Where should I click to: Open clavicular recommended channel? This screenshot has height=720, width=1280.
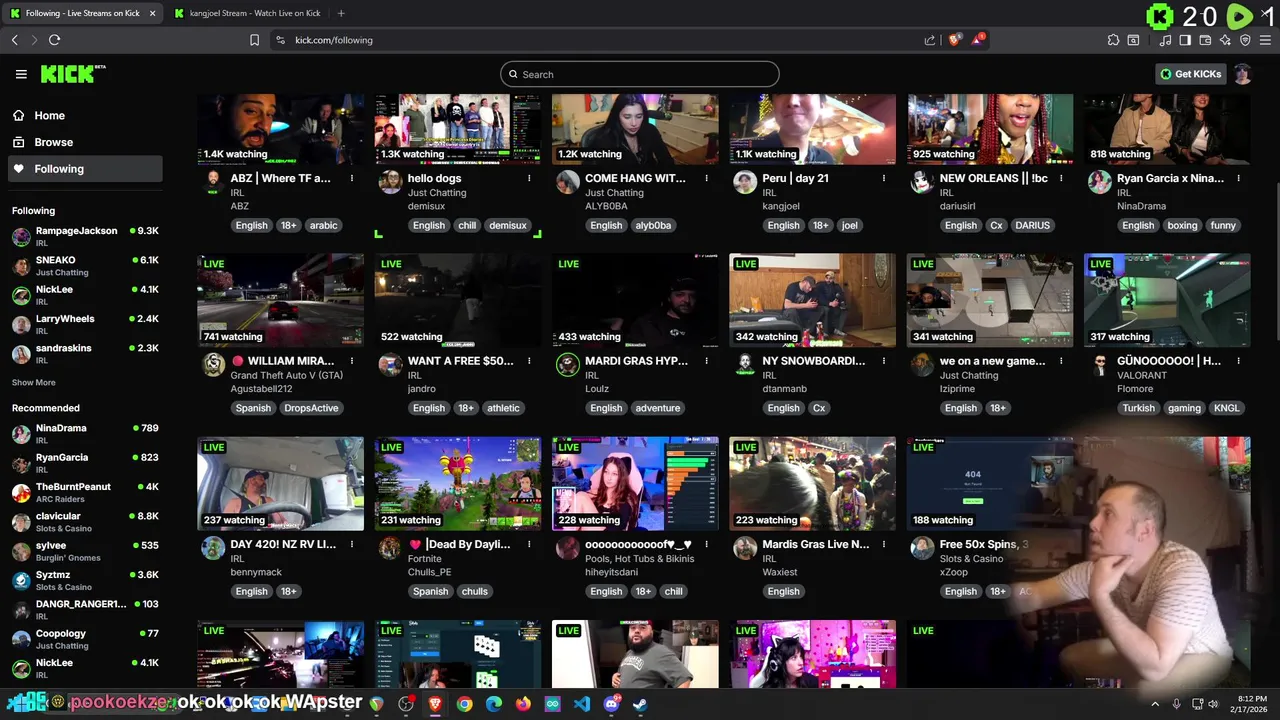84,522
